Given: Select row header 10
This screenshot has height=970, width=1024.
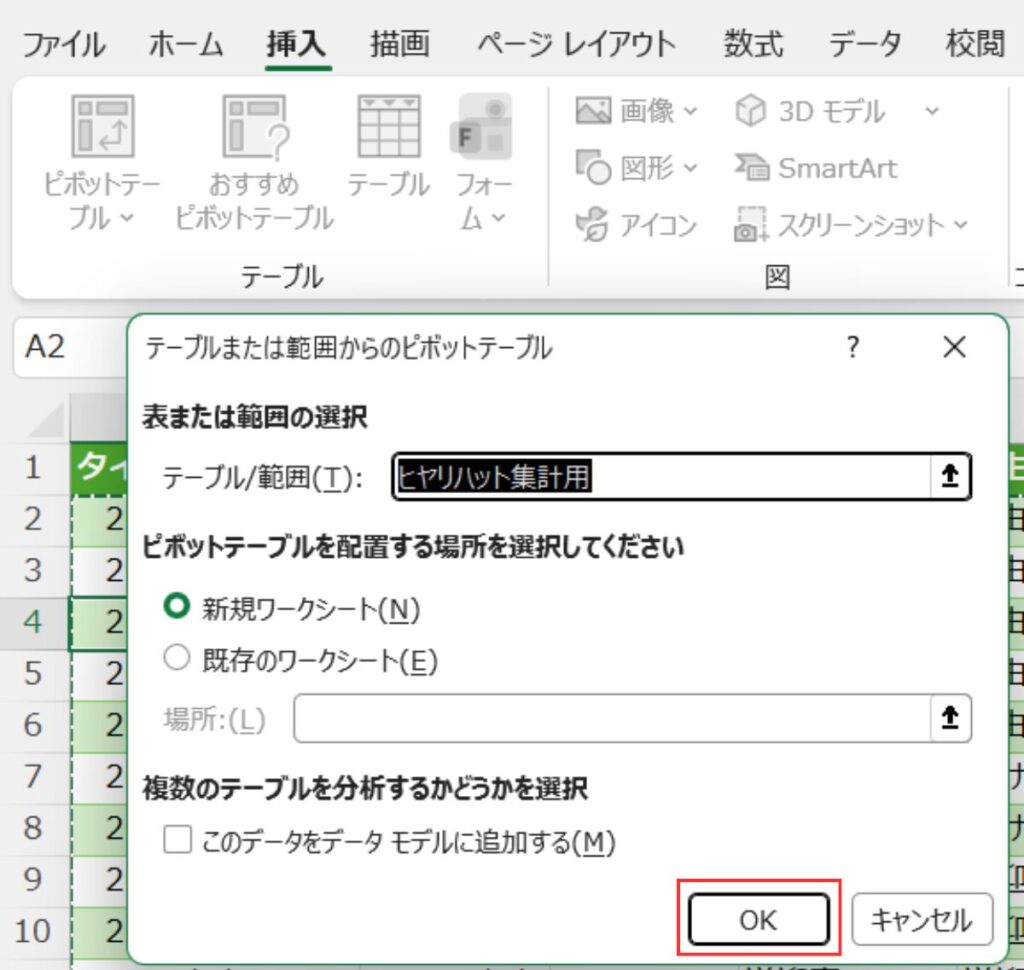Looking at the screenshot, I should coord(33,932).
